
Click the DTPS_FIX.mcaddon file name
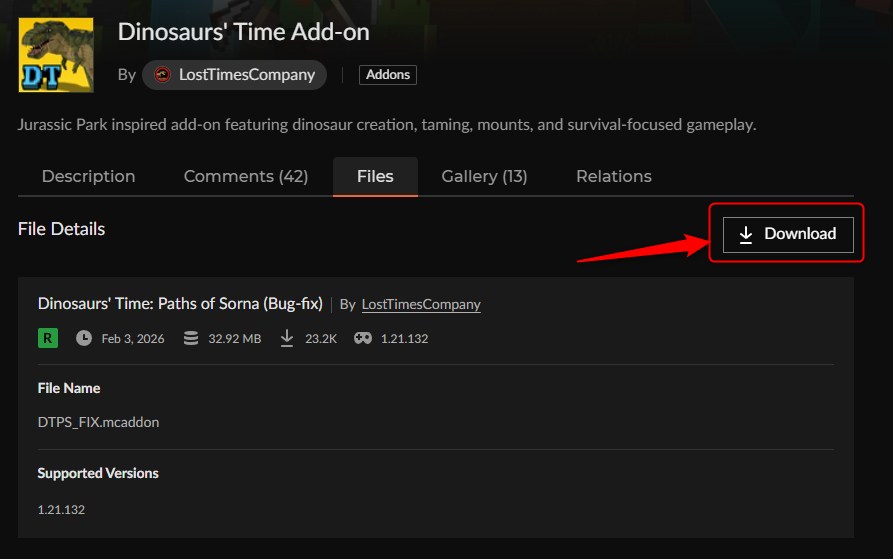(x=98, y=422)
